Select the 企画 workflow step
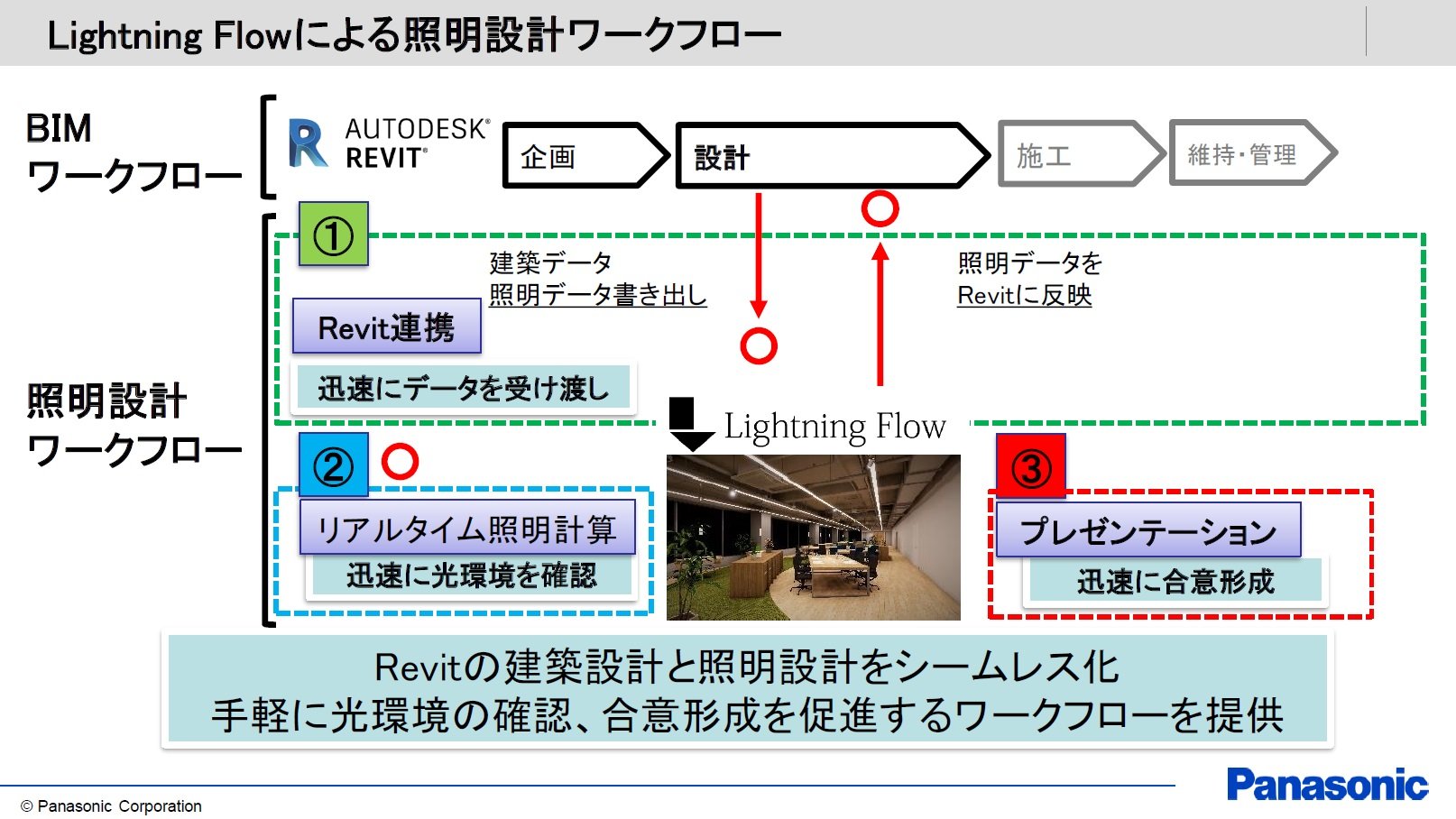Screen dimensions: 1456x819 [586, 156]
